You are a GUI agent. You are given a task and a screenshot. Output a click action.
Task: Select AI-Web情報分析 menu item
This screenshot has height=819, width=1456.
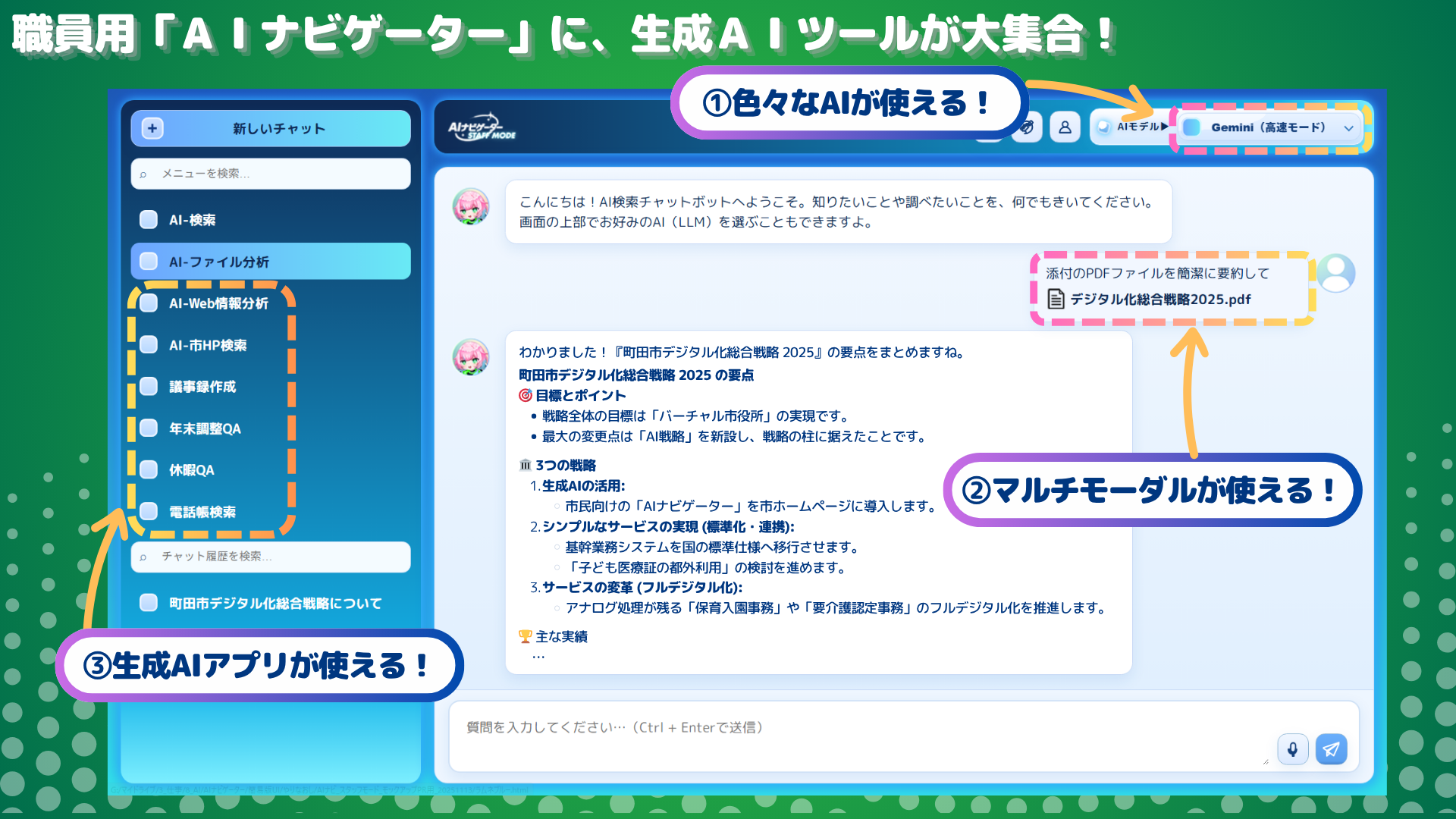tap(218, 303)
